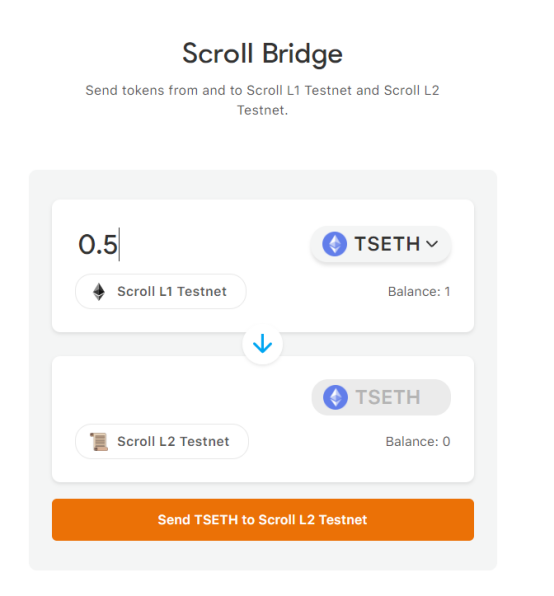Click the greyed-out TSETH destination token label

point(388,397)
